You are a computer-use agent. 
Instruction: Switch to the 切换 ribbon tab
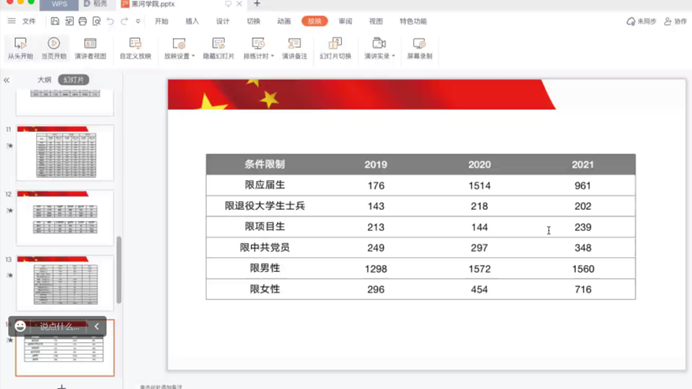point(253,21)
